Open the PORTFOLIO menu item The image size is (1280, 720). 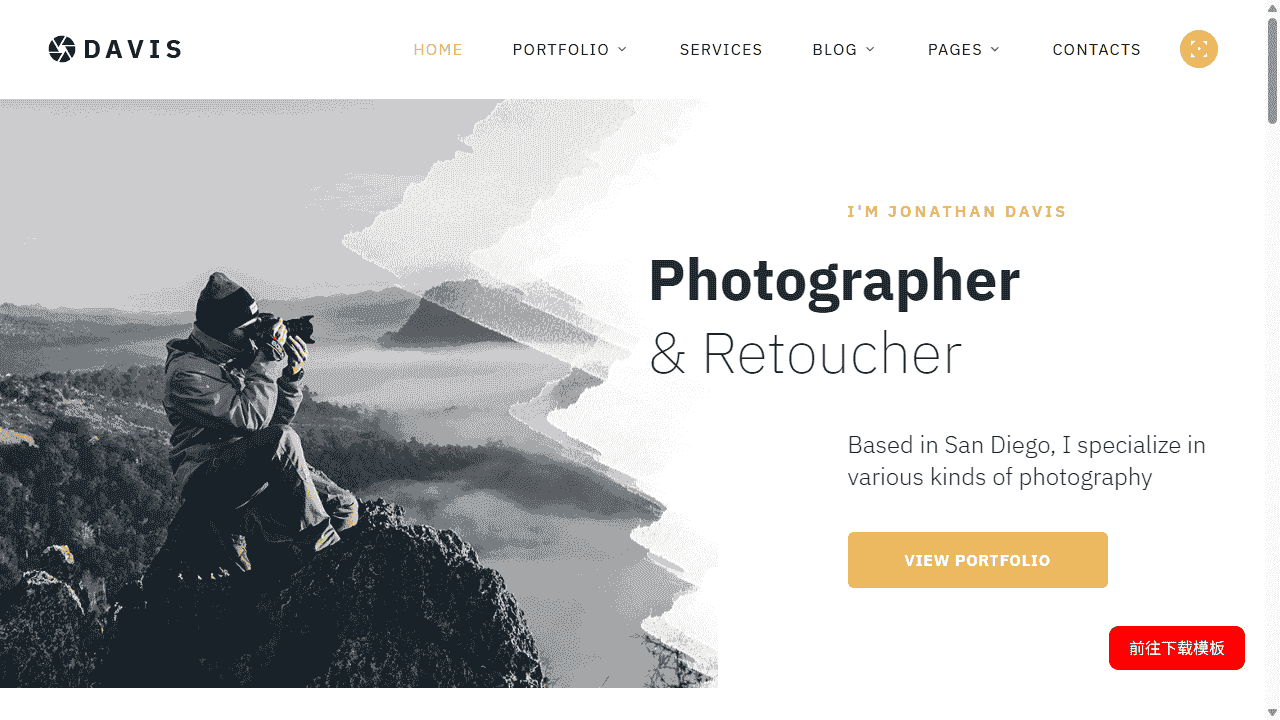pos(561,49)
